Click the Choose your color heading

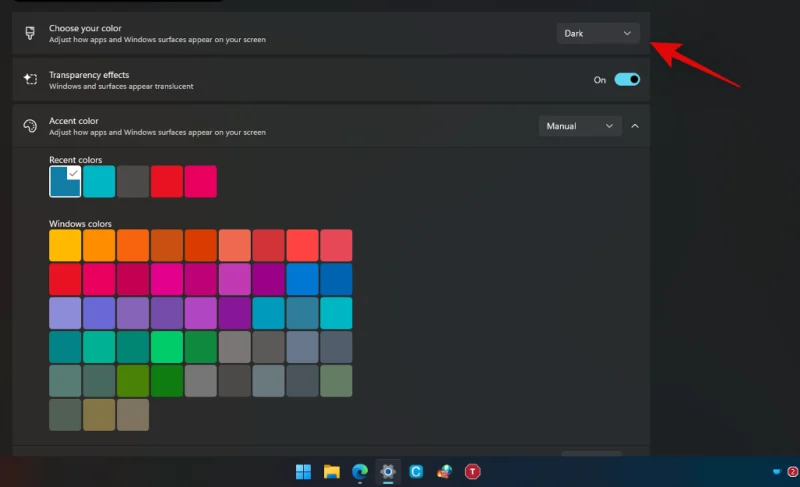(x=85, y=28)
